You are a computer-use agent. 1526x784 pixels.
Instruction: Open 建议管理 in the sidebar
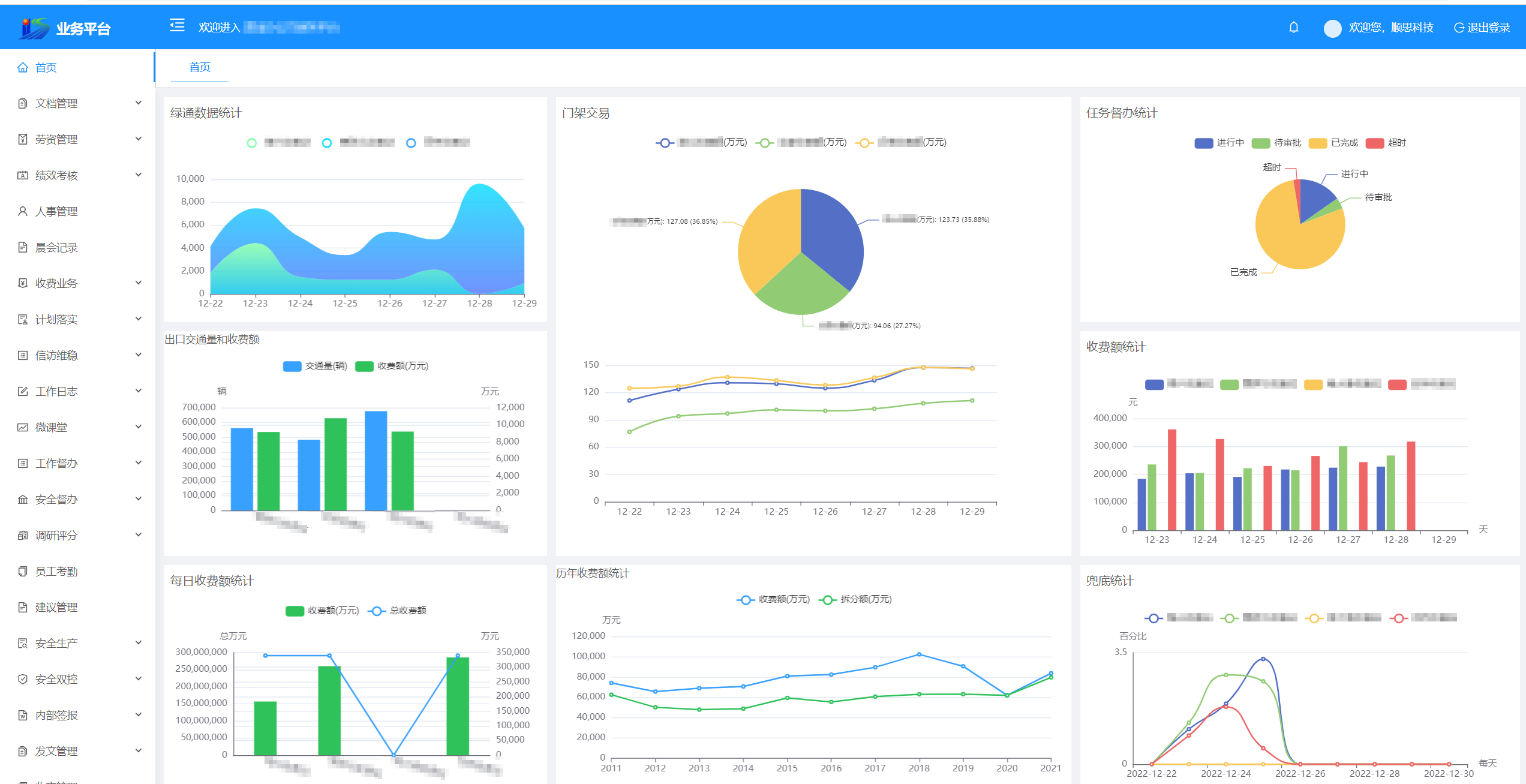point(56,608)
